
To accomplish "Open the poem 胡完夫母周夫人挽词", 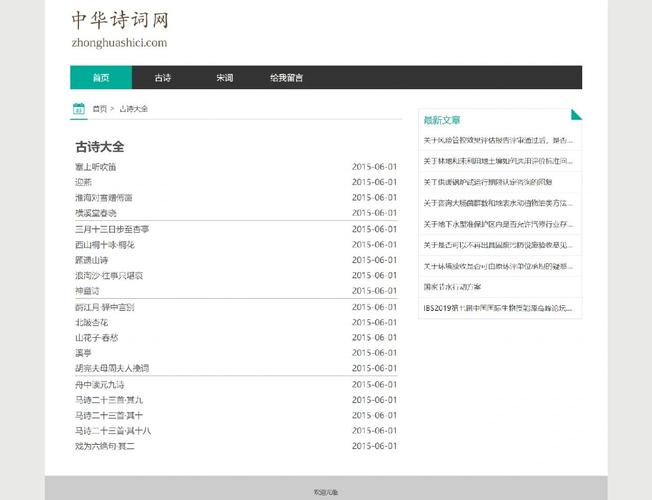I will coord(112,368).
